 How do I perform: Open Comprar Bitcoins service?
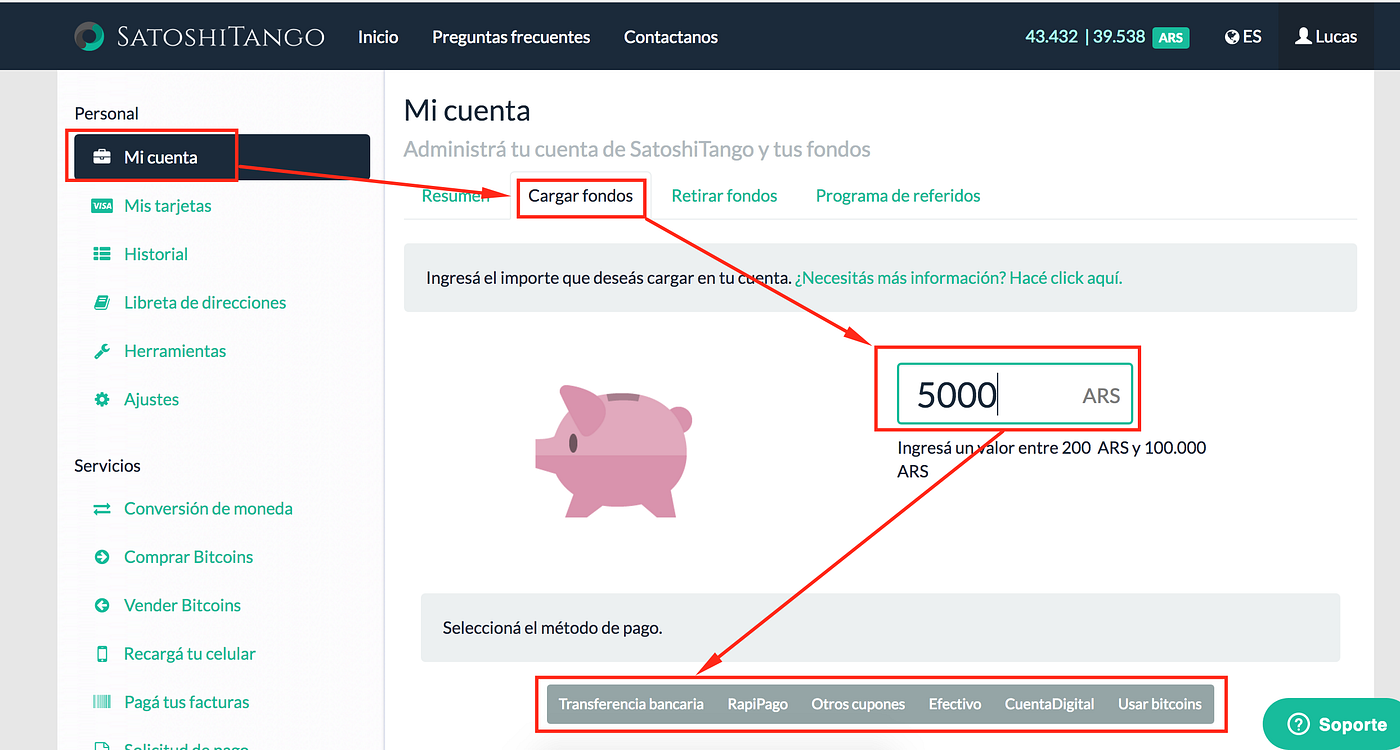189,557
